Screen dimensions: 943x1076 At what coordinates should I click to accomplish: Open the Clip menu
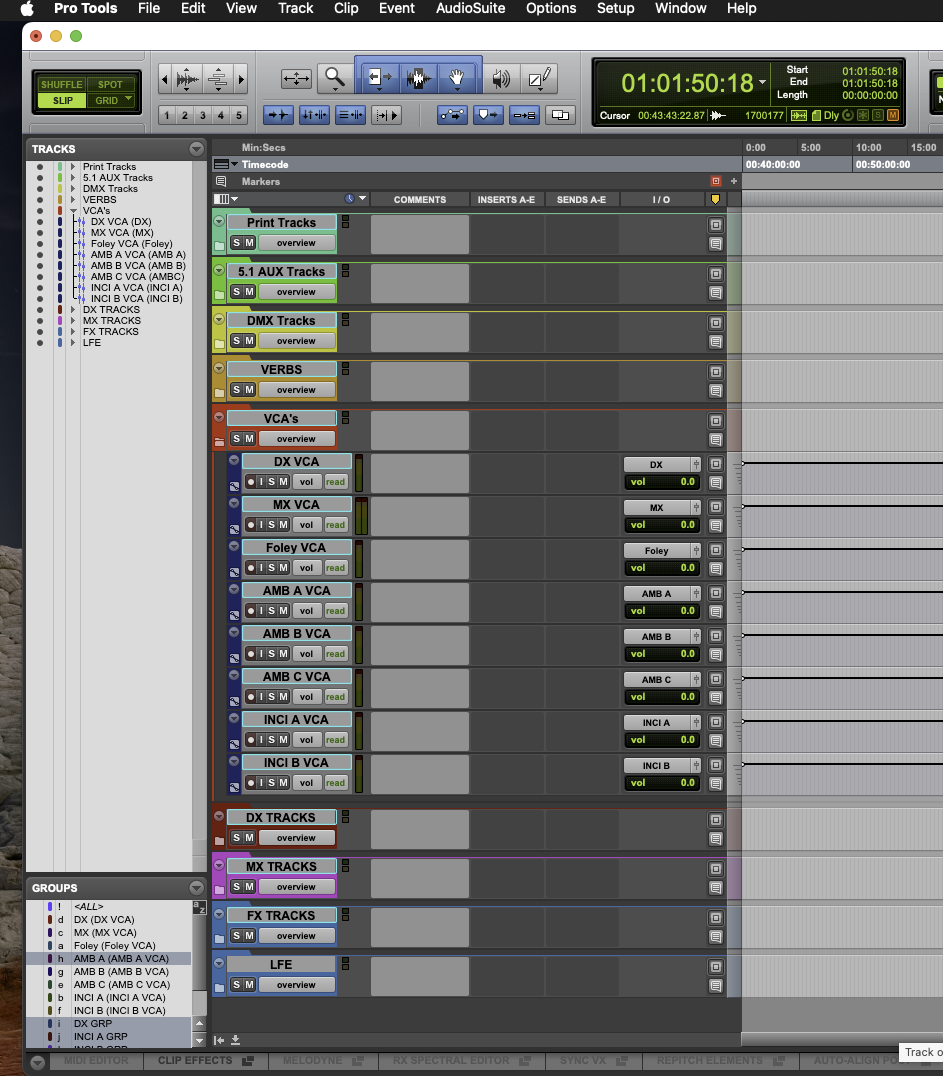[x=346, y=8]
